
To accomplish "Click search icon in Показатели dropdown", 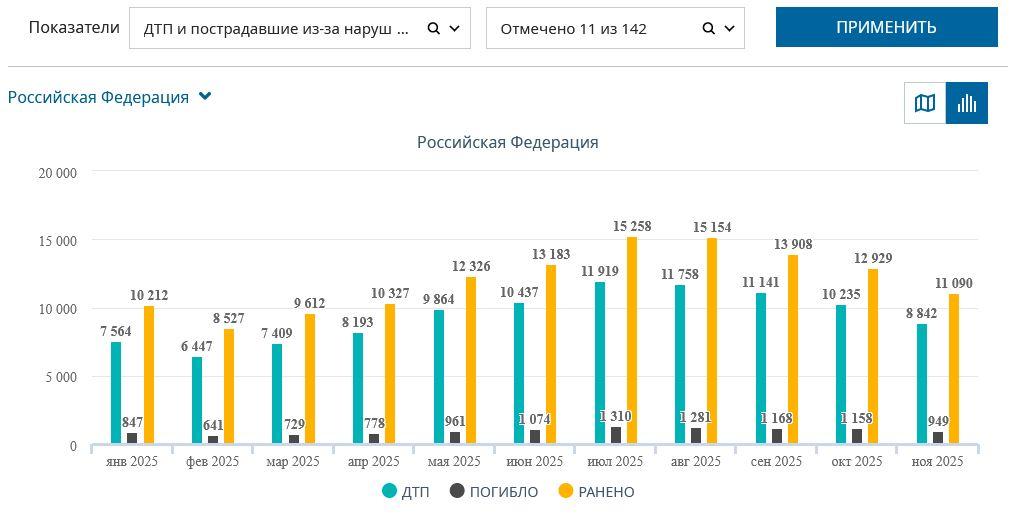I will click(x=434, y=29).
